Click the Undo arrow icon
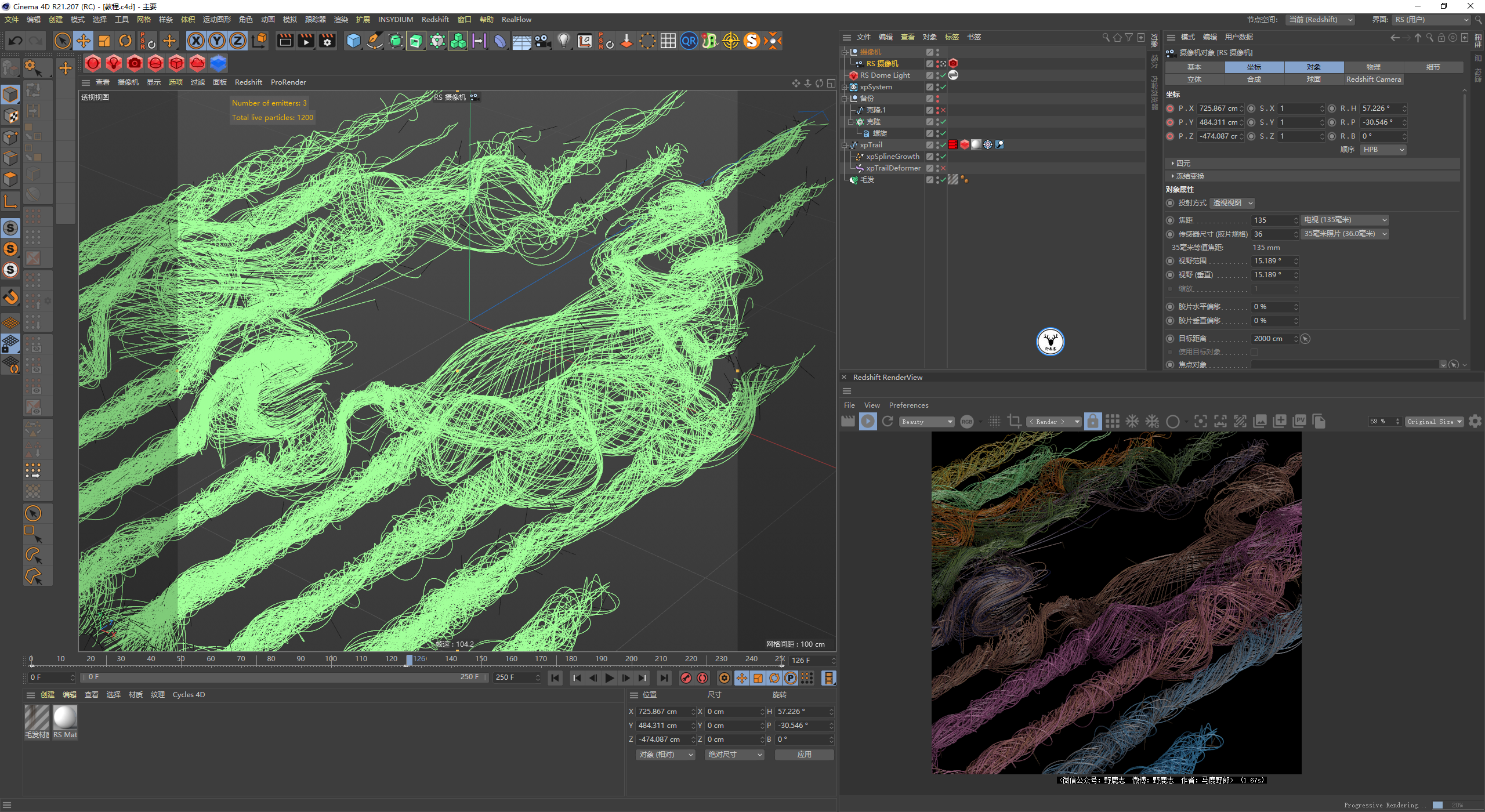The height and width of the screenshot is (812, 1485). tap(16, 41)
